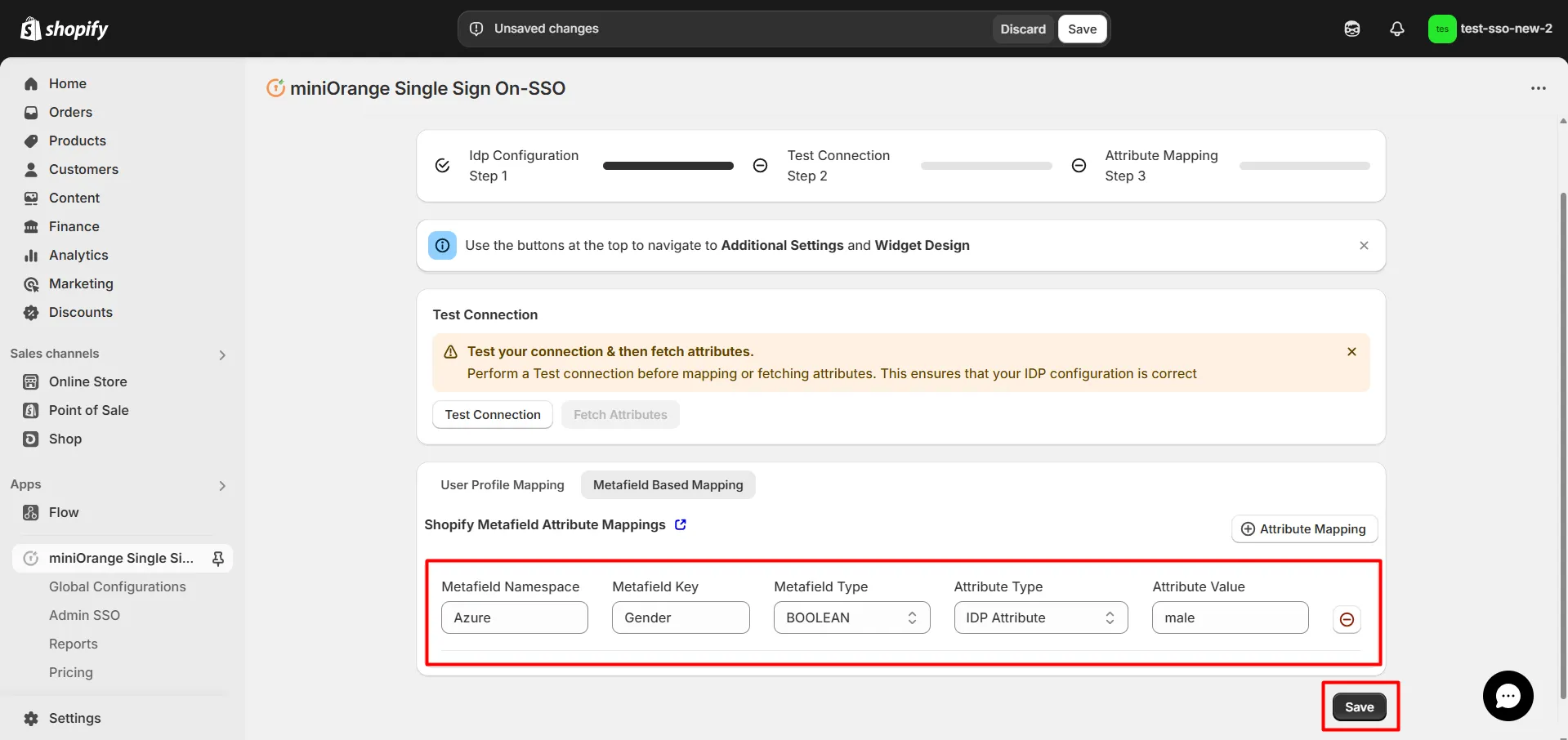Click the Test Connection button
This screenshot has width=1568, height=740.
493,414
